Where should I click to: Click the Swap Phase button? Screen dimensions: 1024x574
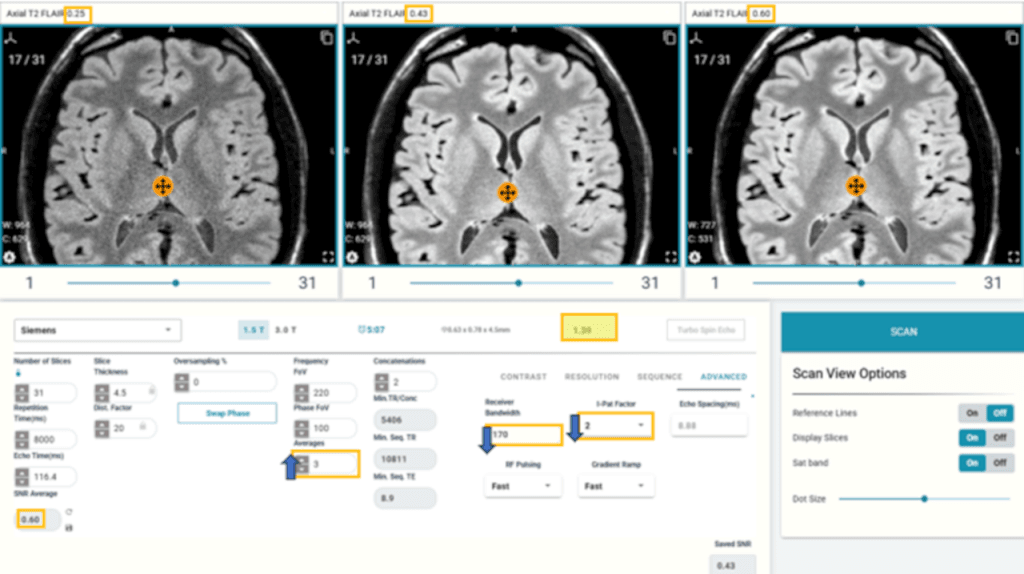pos(227,413)
